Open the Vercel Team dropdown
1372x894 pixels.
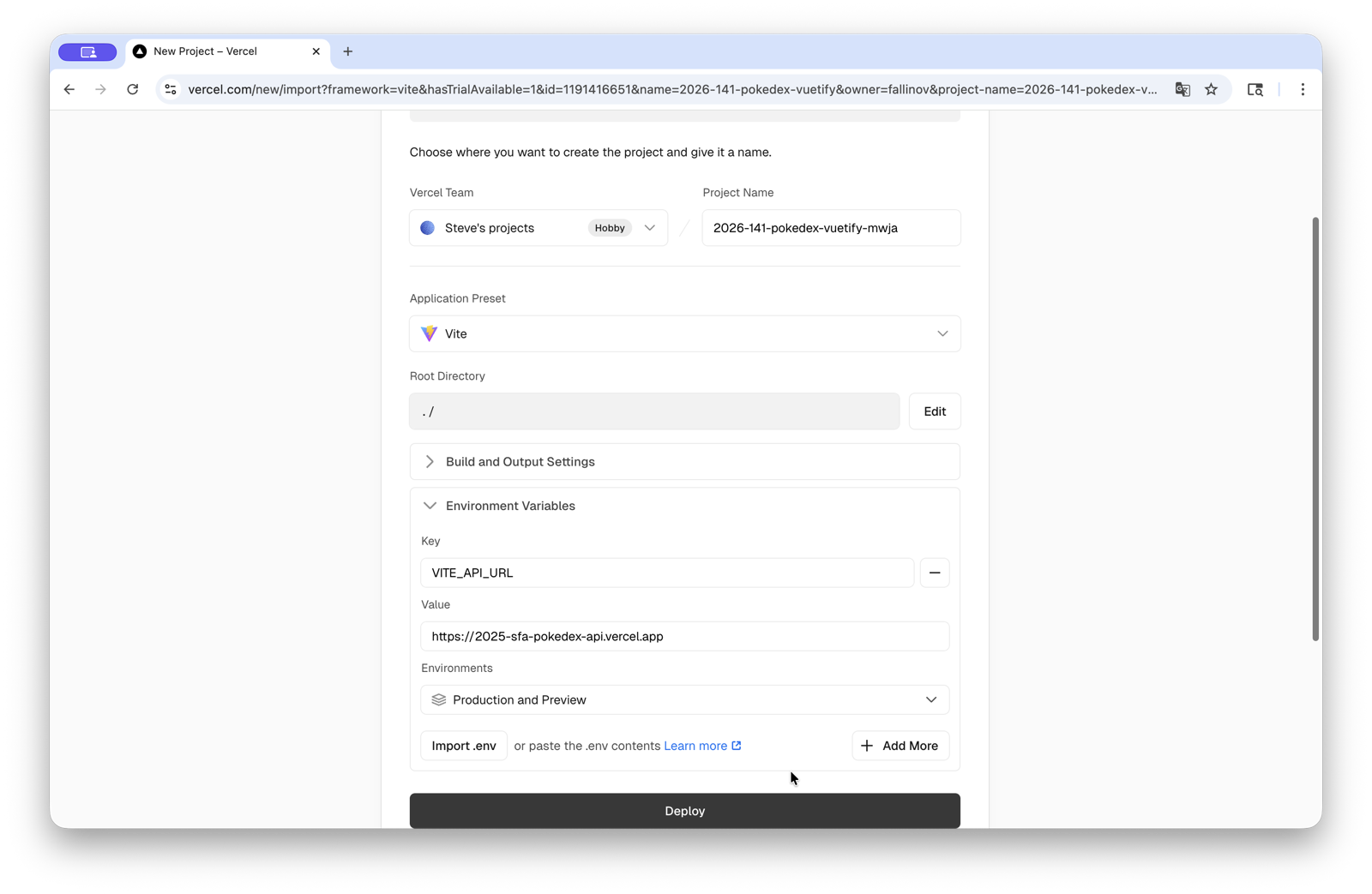[649, 228]
